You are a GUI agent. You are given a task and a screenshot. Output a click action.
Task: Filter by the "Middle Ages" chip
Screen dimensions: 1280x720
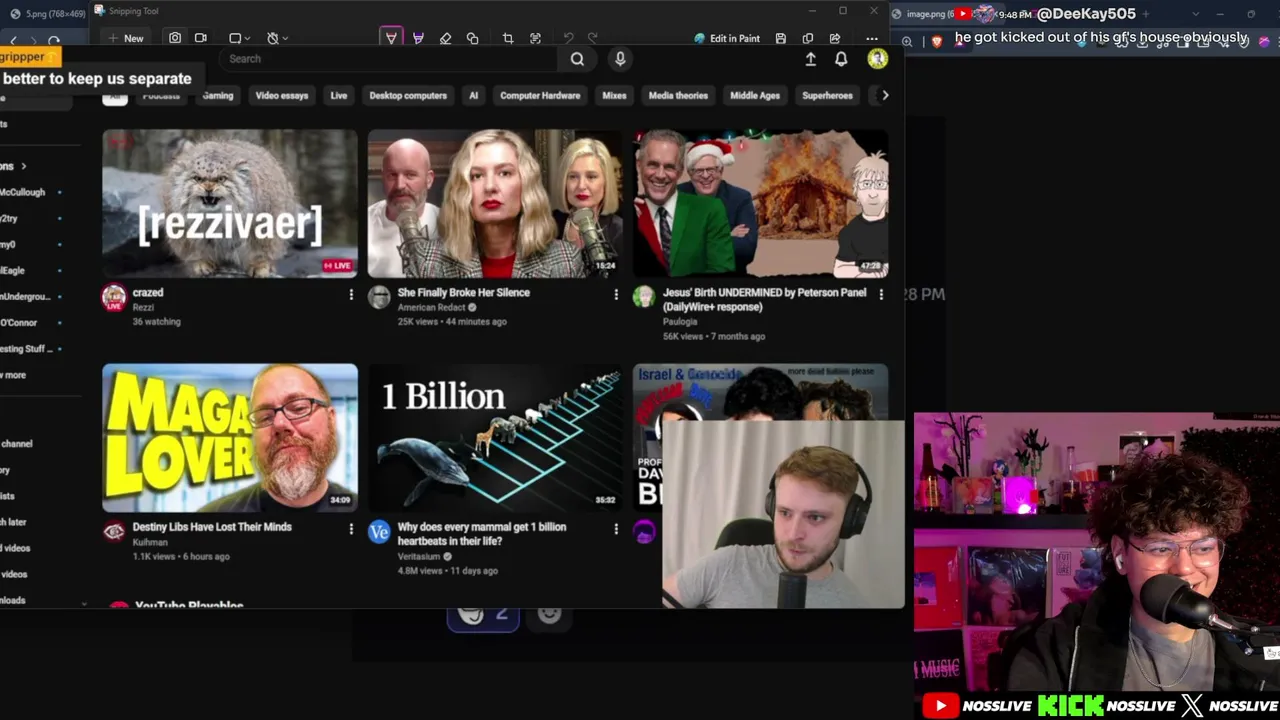[755, 96]
